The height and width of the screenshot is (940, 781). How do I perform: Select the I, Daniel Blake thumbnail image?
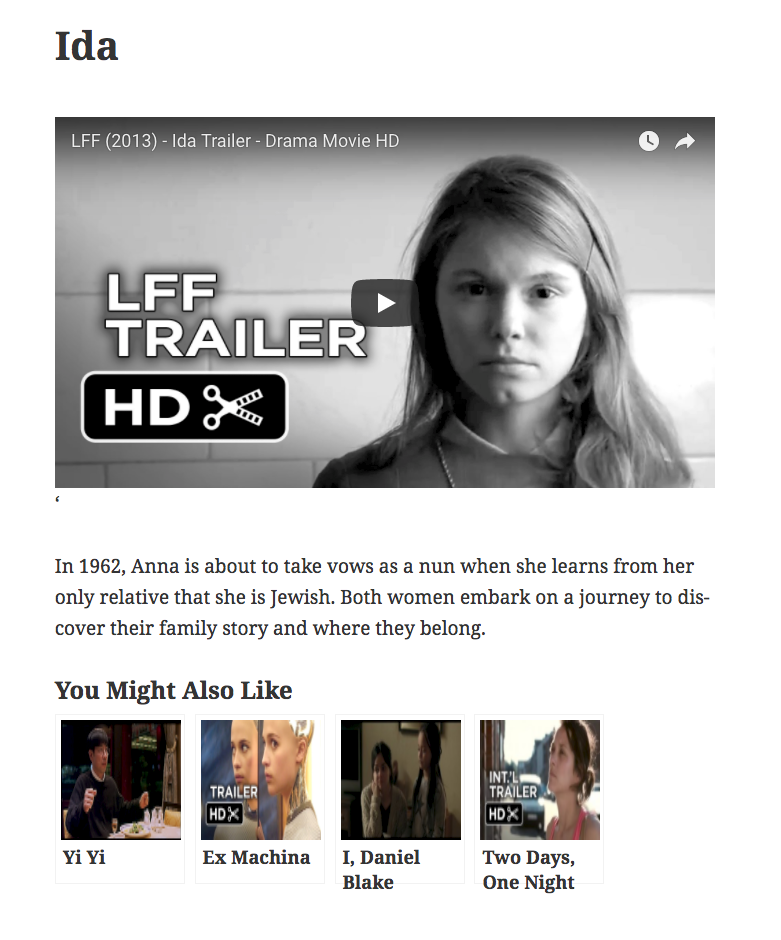401,779
